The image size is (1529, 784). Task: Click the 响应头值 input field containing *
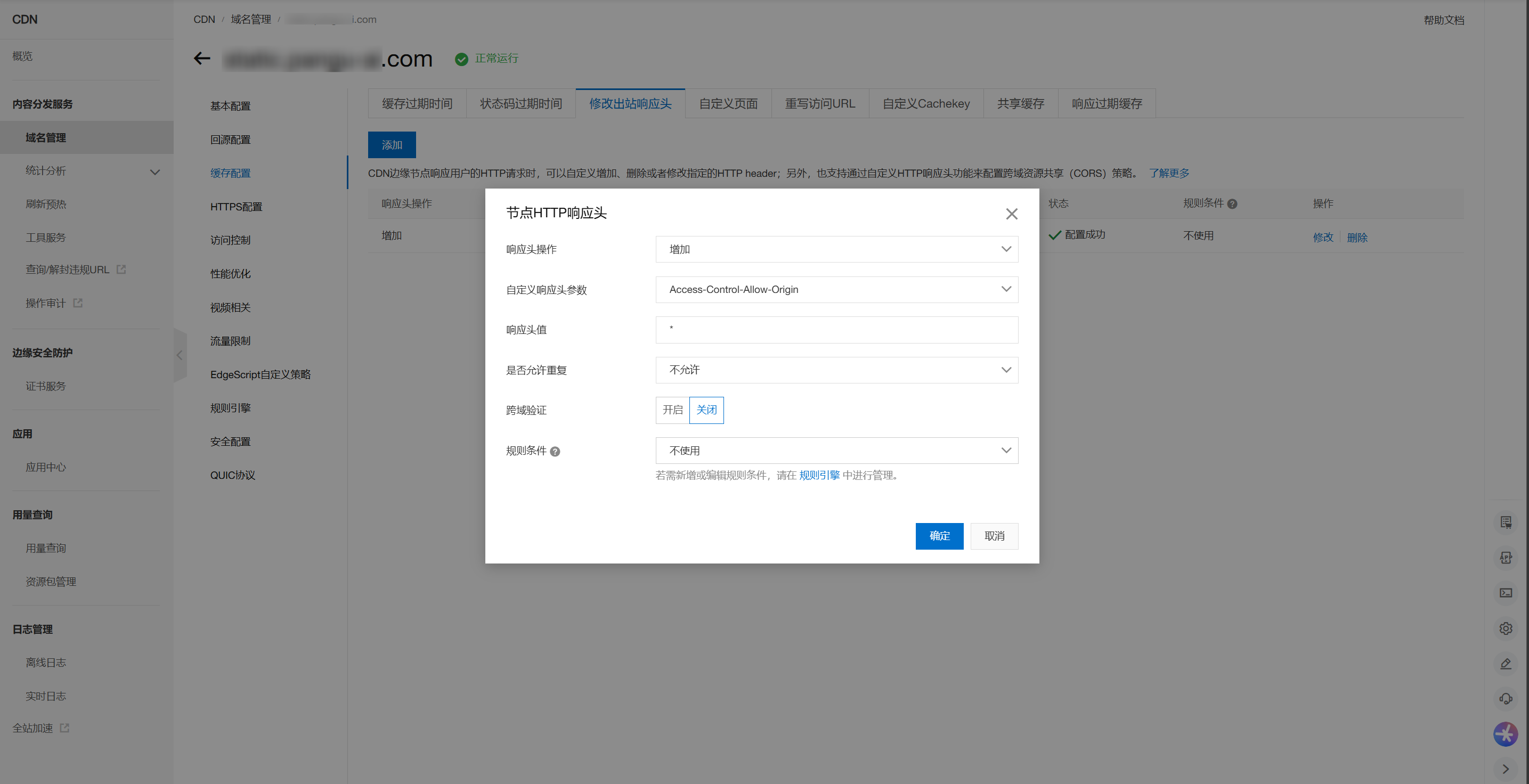pos(836,330)
